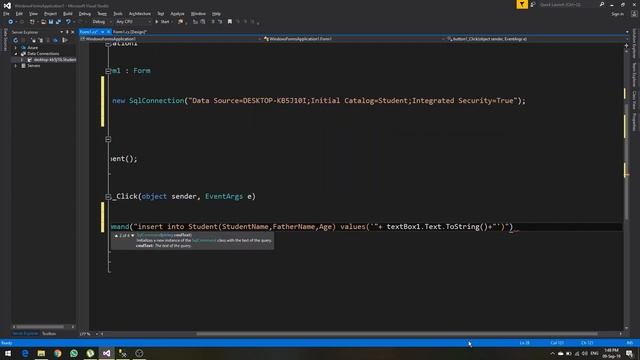Expand the Servers node
The image size is (640, 360).
click(x=16, y=66)
